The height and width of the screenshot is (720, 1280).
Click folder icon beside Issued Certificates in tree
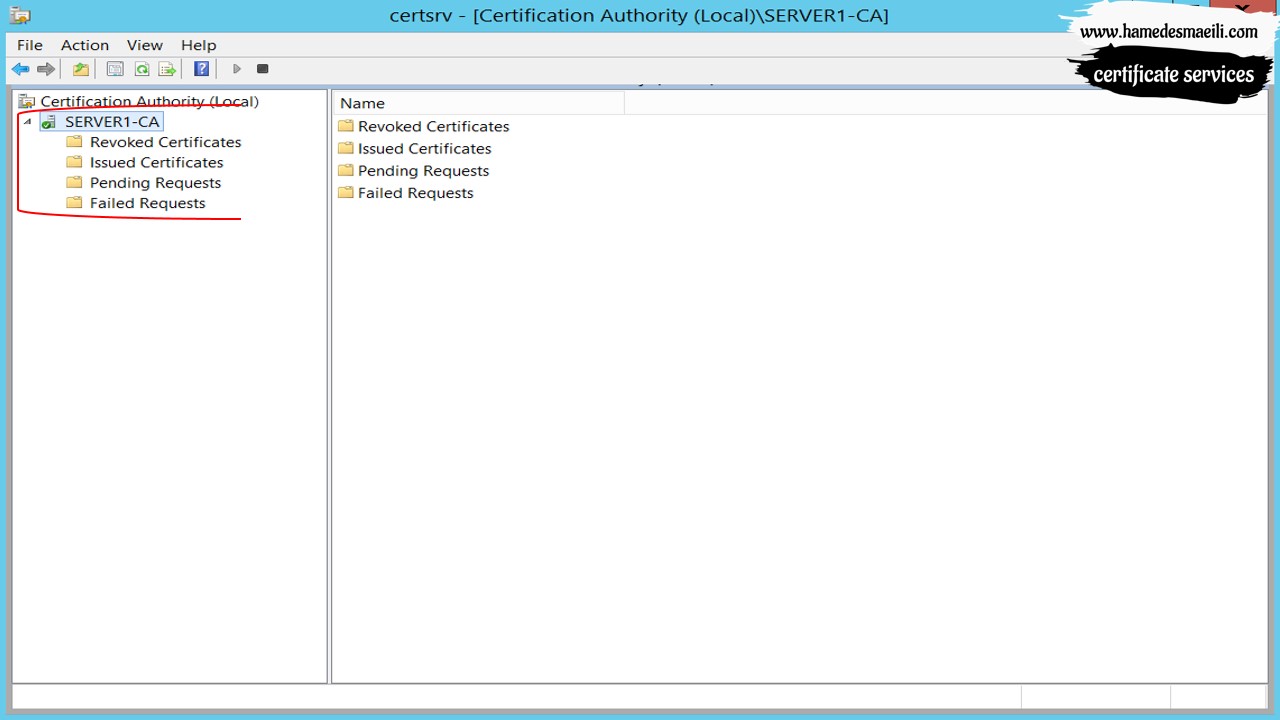click(x=74, y=162)
